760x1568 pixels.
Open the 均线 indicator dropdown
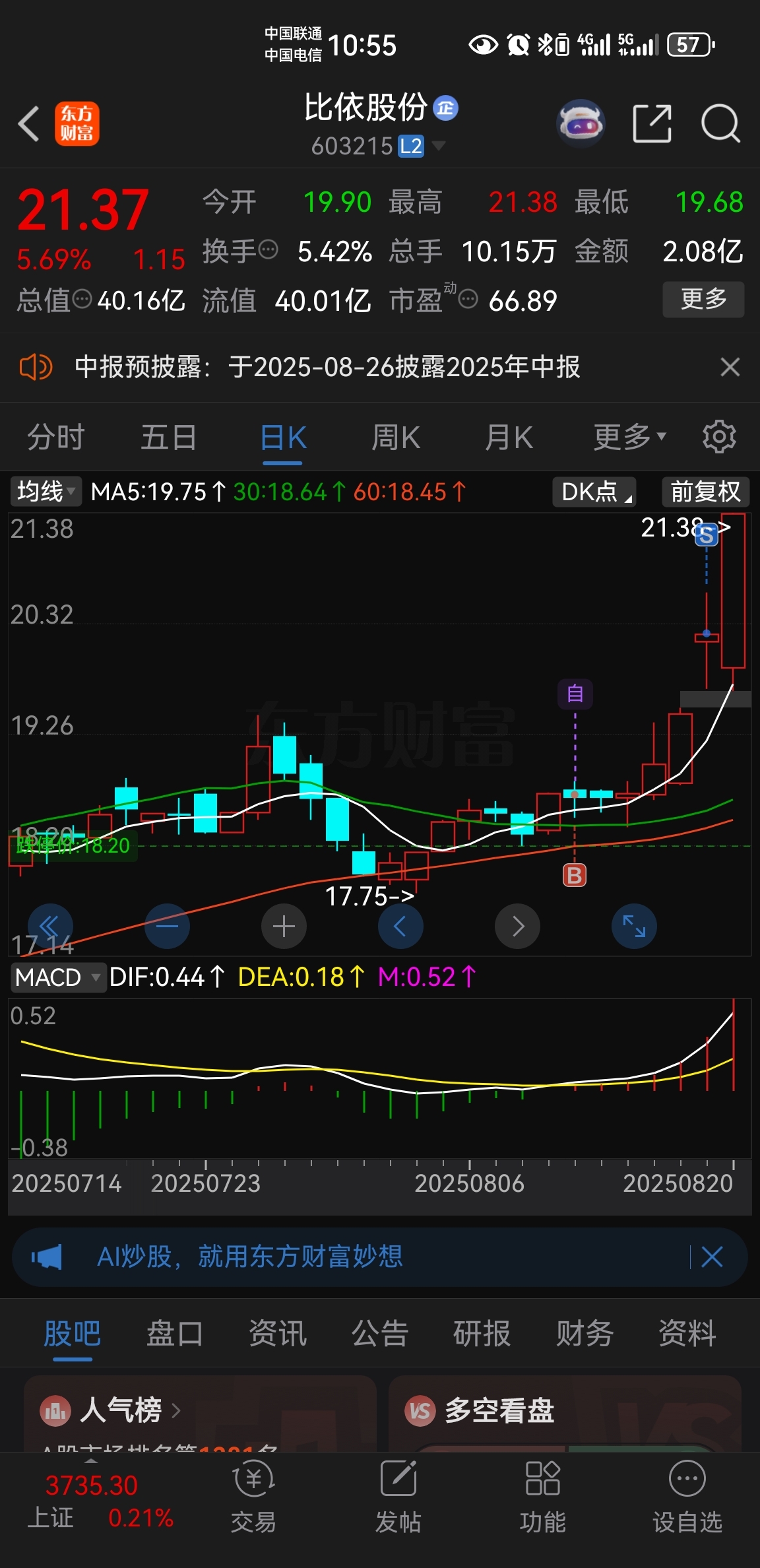point(46,492)
